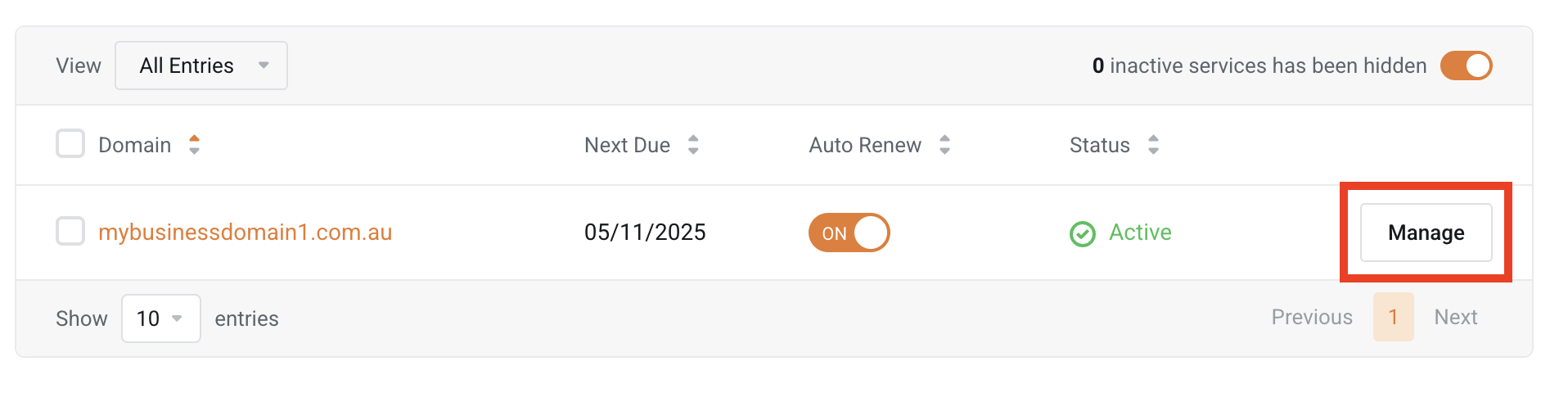Click the 05/11/2025 next due date
The width and height of the screenshot is (1568, 393).
click(x=645, y=233)
